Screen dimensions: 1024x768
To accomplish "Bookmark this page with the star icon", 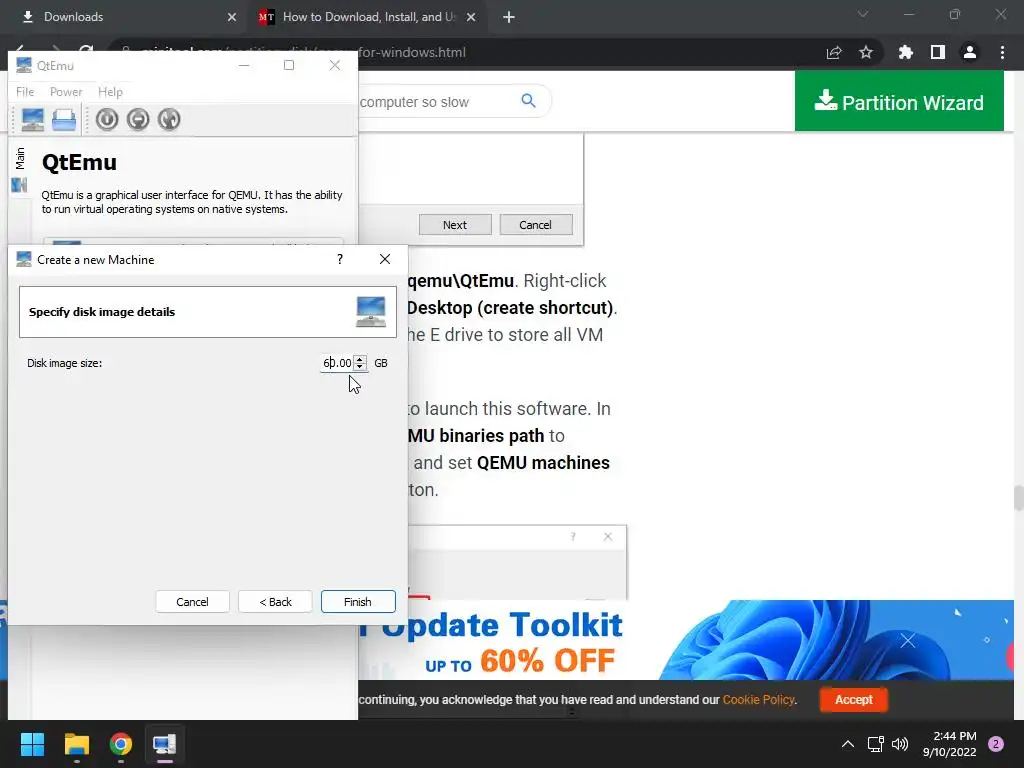I will (x=866, y=53).
